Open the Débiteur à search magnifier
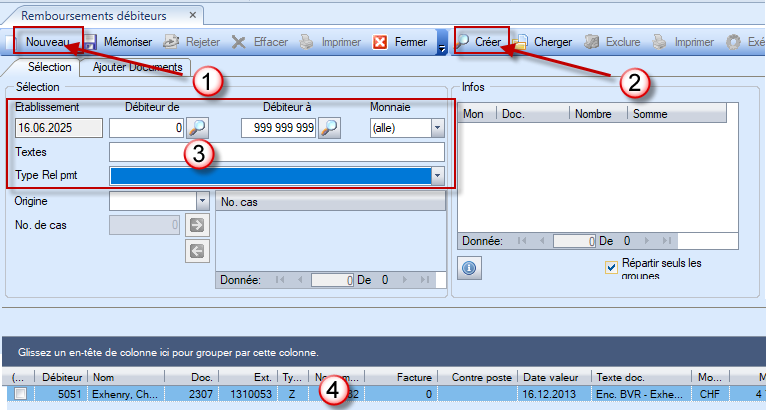This screenshot has height=410, width=766. click(329, 128)
